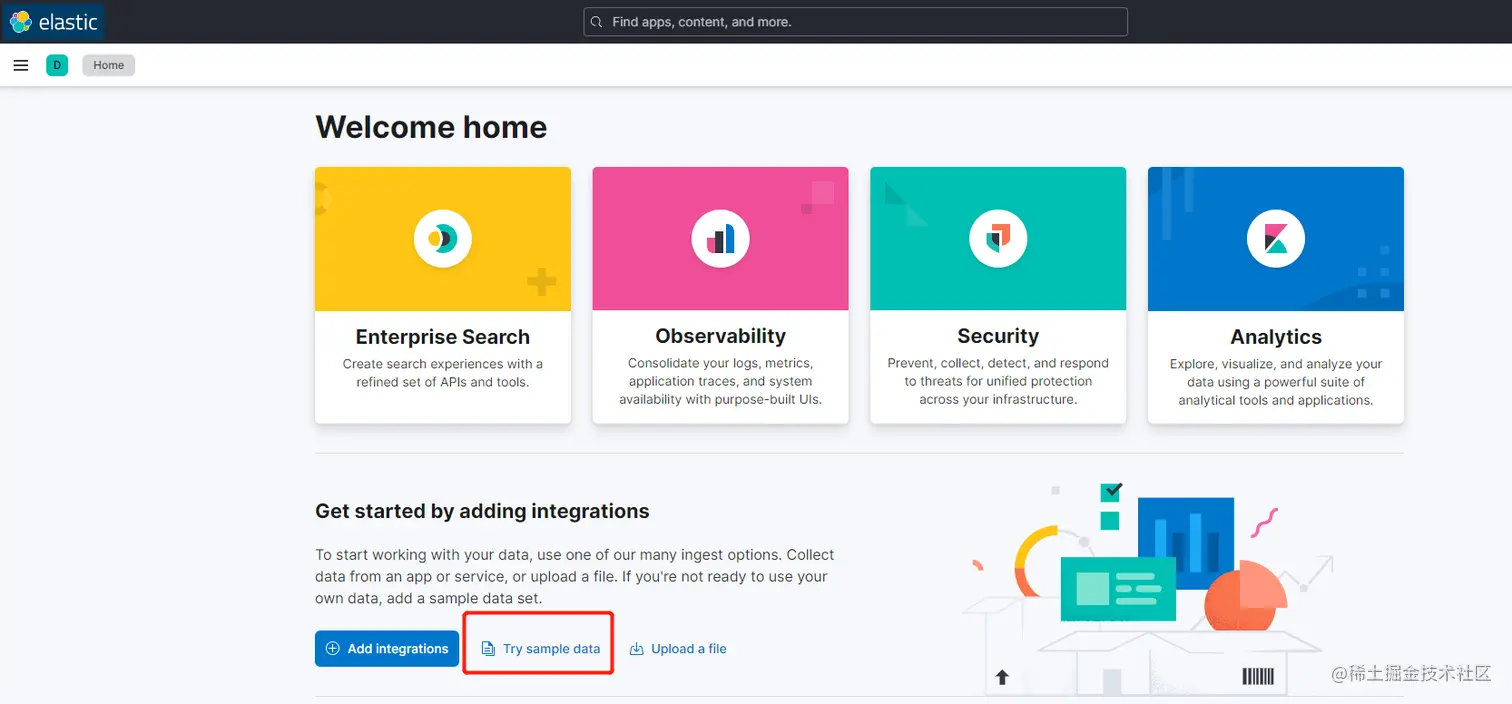Click the Enterprise Search description text
The height and width of the screenshot is (704, 1512).
pos(443,373)
